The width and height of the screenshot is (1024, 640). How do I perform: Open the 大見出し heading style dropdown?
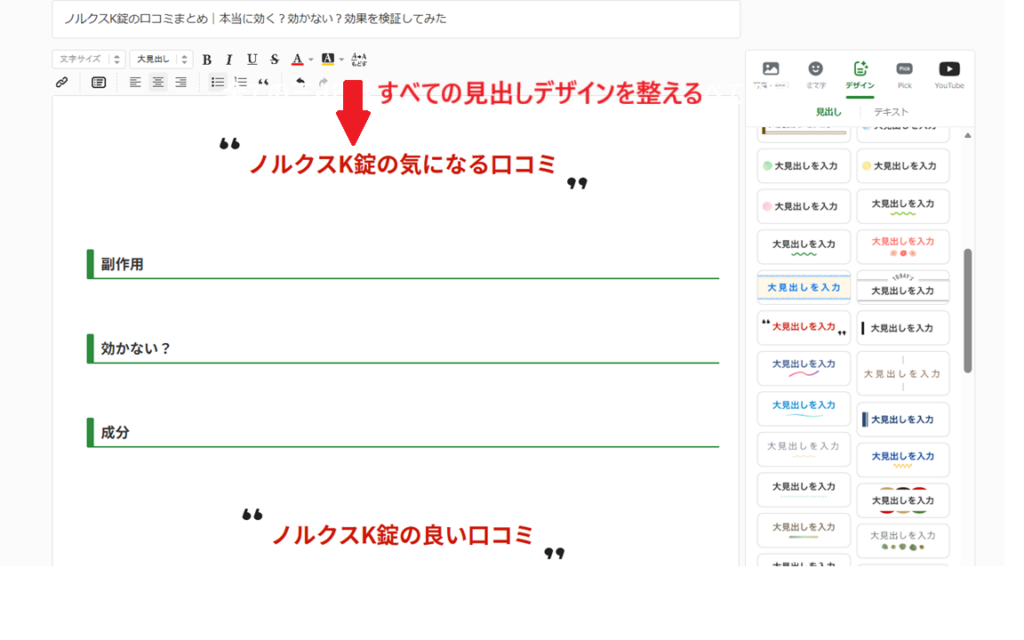161,59
